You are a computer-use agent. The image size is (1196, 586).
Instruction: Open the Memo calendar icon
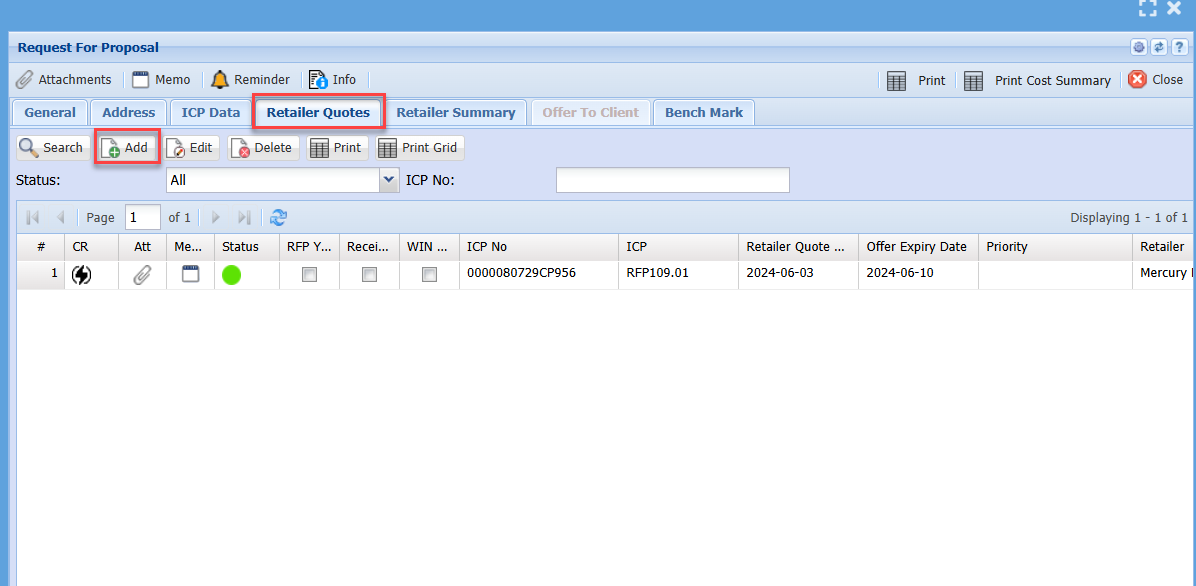click(x=141, y=80)
